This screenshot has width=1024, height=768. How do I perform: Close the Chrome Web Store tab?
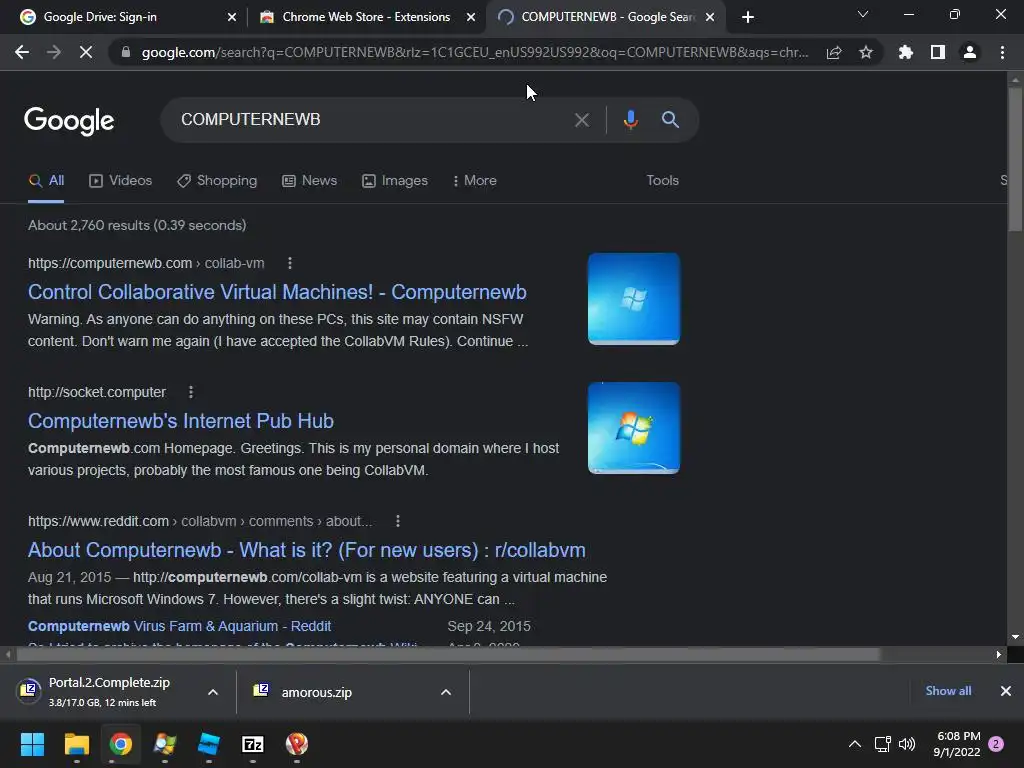click(x=471, y=17)
